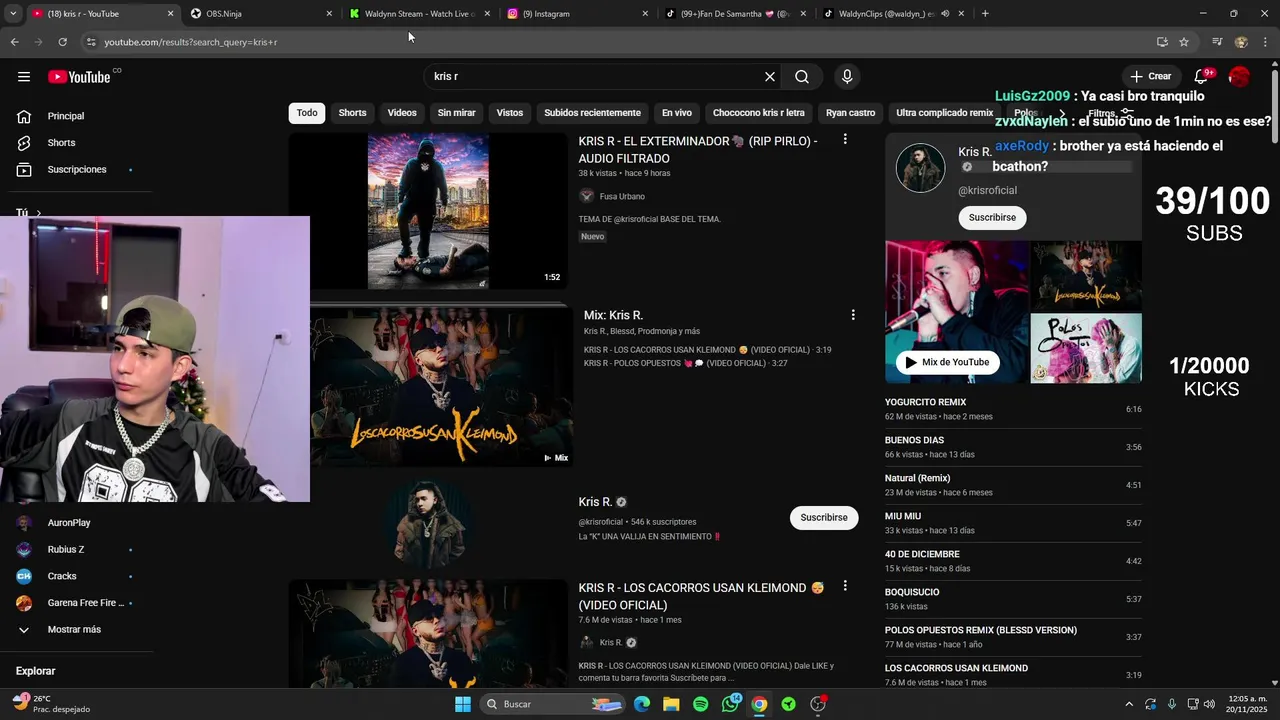This screenshot has width=1280, height=720.
Task: Open YOGURCITO REMIX in the side list
Action: [x=1013, y=409]
